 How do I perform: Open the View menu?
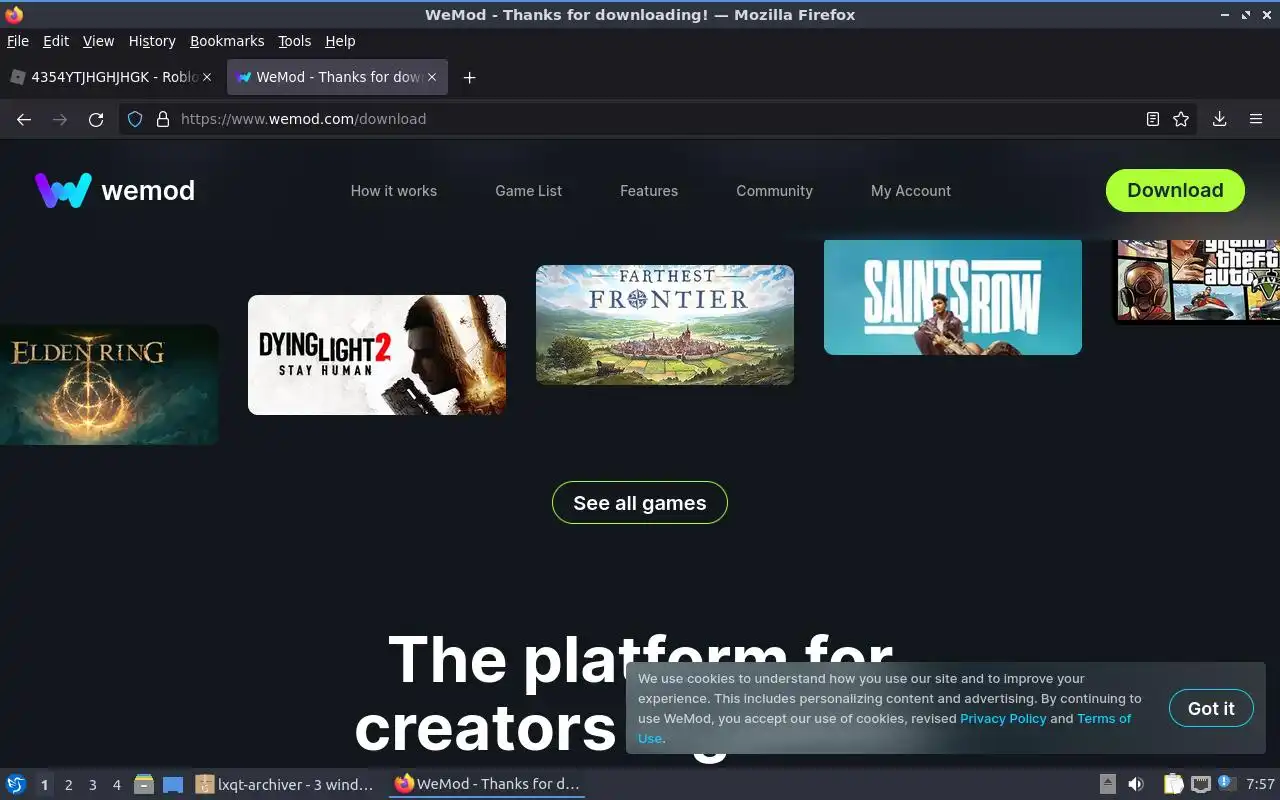98,41
